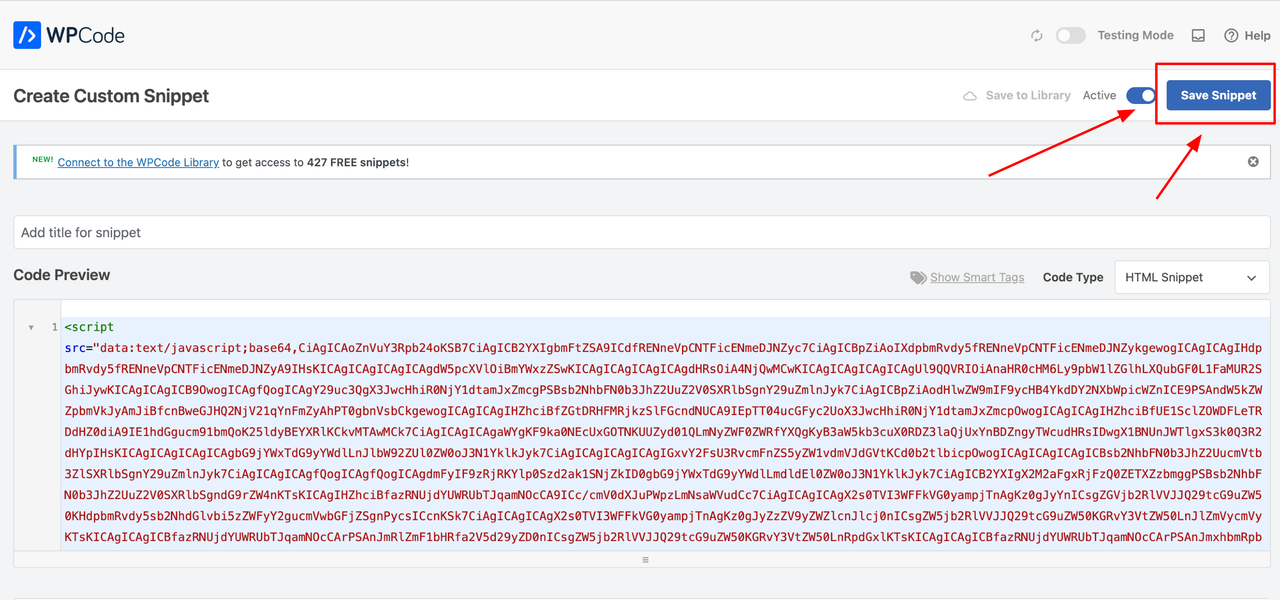Click Save to Library text
This screenshot has width=1280, height=600.
[1028, 96]
